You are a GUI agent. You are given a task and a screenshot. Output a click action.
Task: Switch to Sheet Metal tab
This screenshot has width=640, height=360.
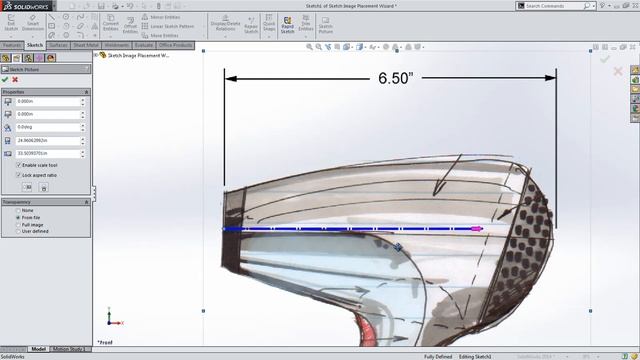pos(86,45)
